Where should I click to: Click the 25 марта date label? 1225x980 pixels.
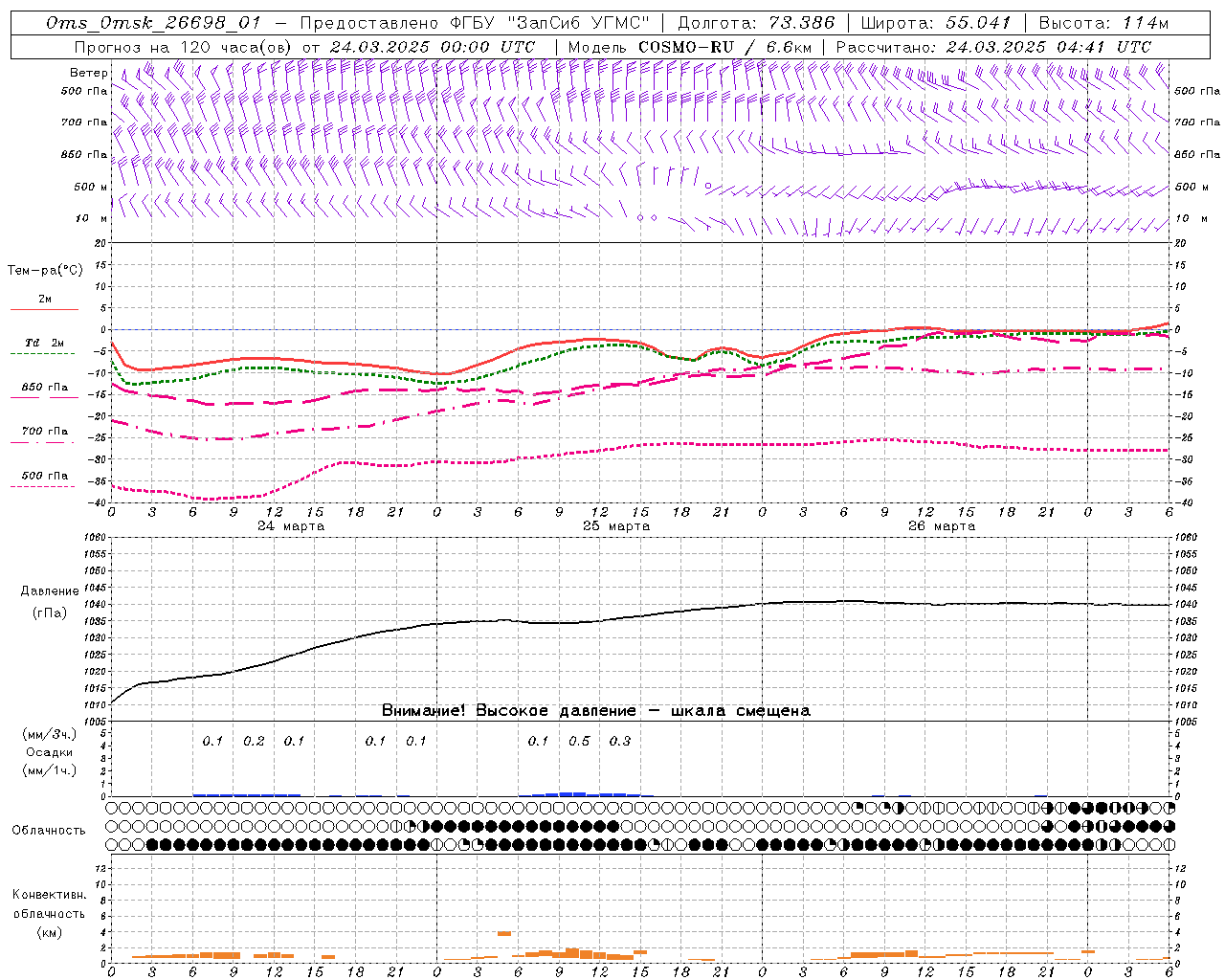(616, 526)
